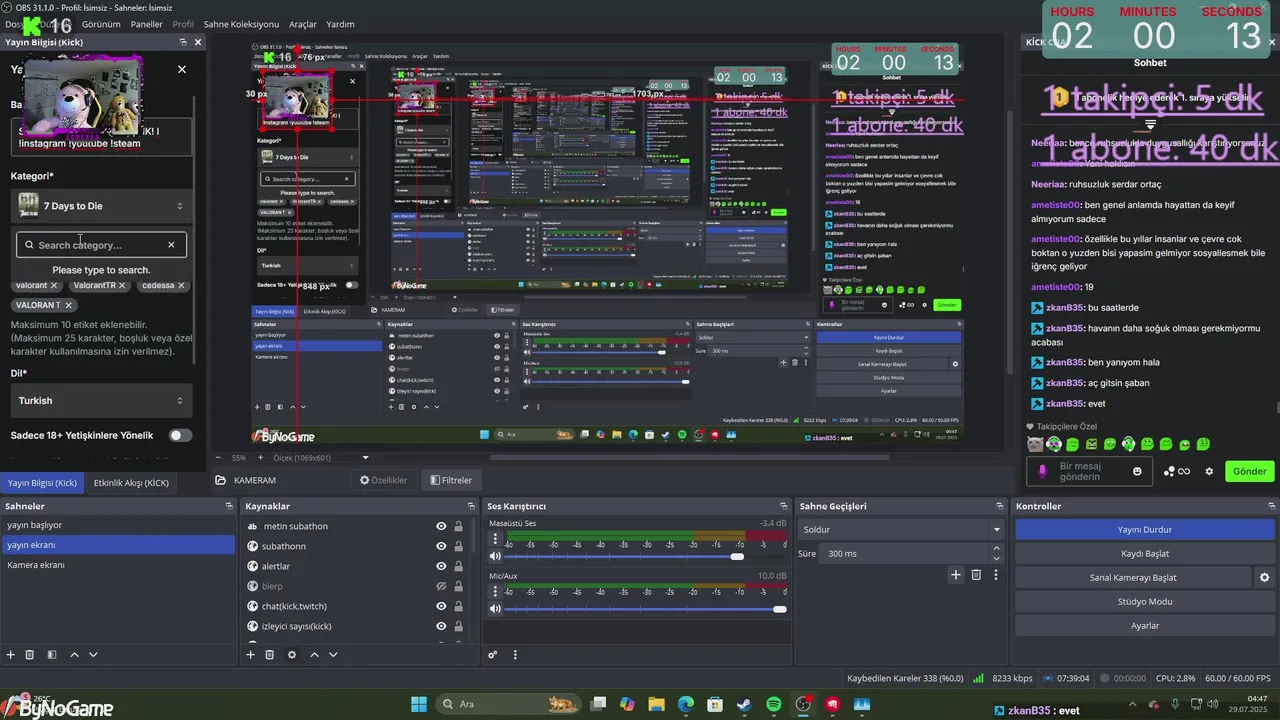Open Ayarlar from Kontroller
Viewport: 1280px width, 720px height.
tap(1145, 626)
